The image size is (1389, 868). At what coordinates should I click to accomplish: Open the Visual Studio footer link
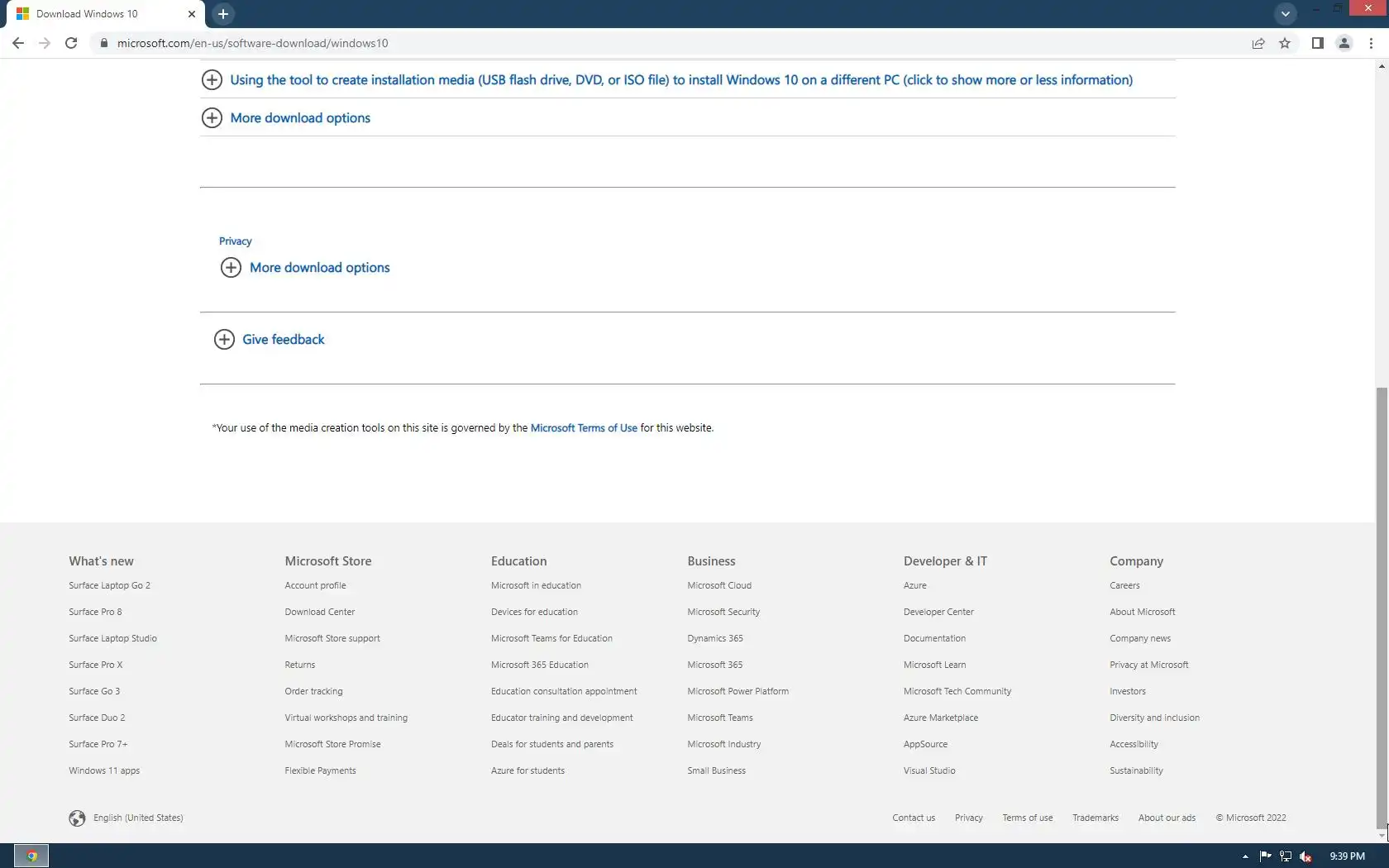pos(929,771)
